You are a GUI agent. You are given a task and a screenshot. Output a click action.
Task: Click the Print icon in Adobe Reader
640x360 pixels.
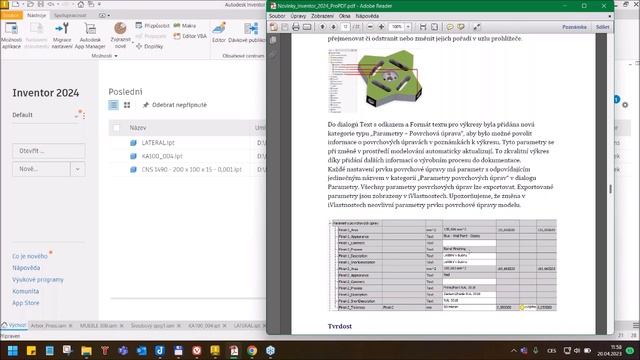[x=296, y=27]
